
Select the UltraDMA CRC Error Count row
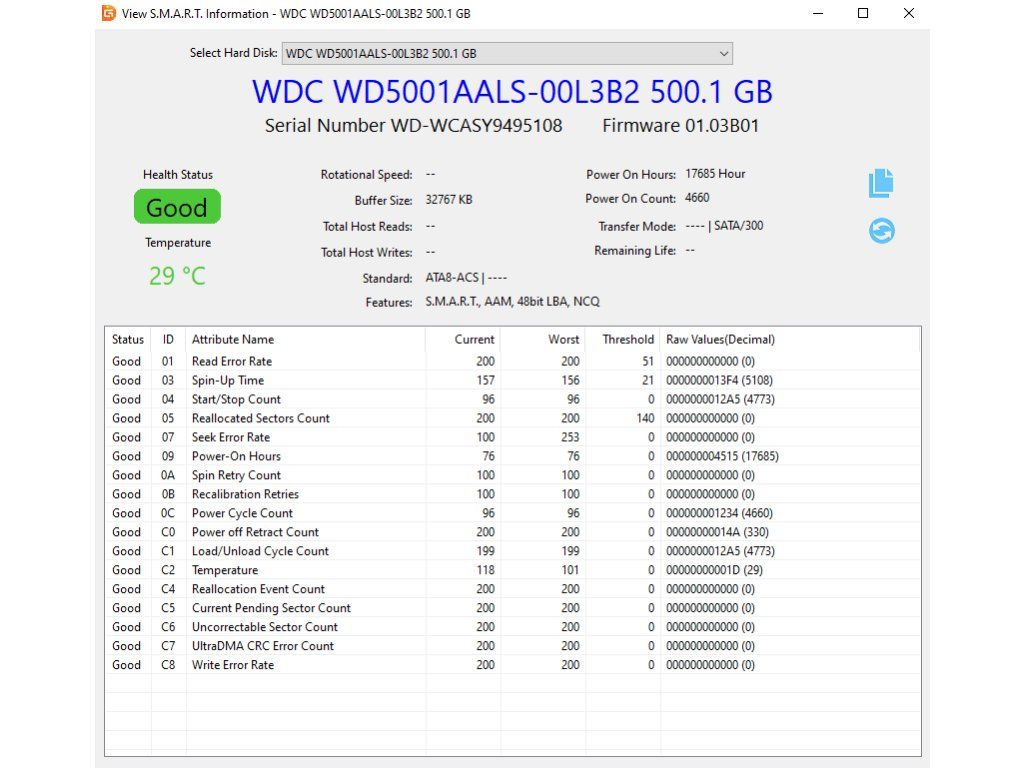tap(262, 646)
